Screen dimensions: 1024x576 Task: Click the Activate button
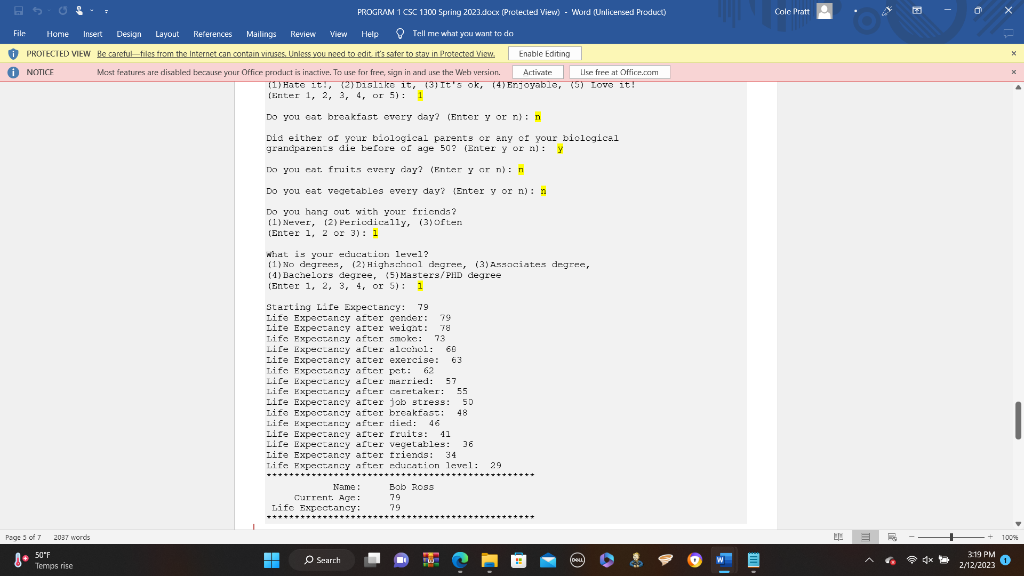537,72
